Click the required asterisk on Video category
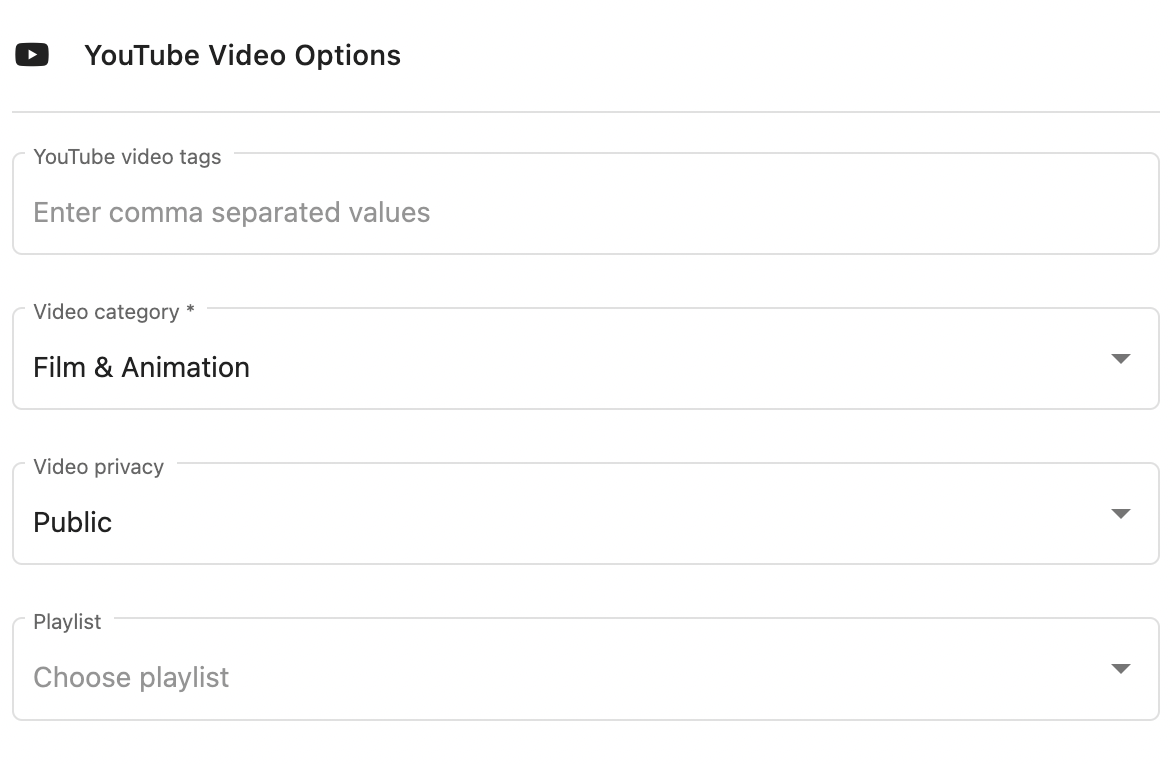The height and width of the screenshot is (764, 1172). click(x=190, y=311)
